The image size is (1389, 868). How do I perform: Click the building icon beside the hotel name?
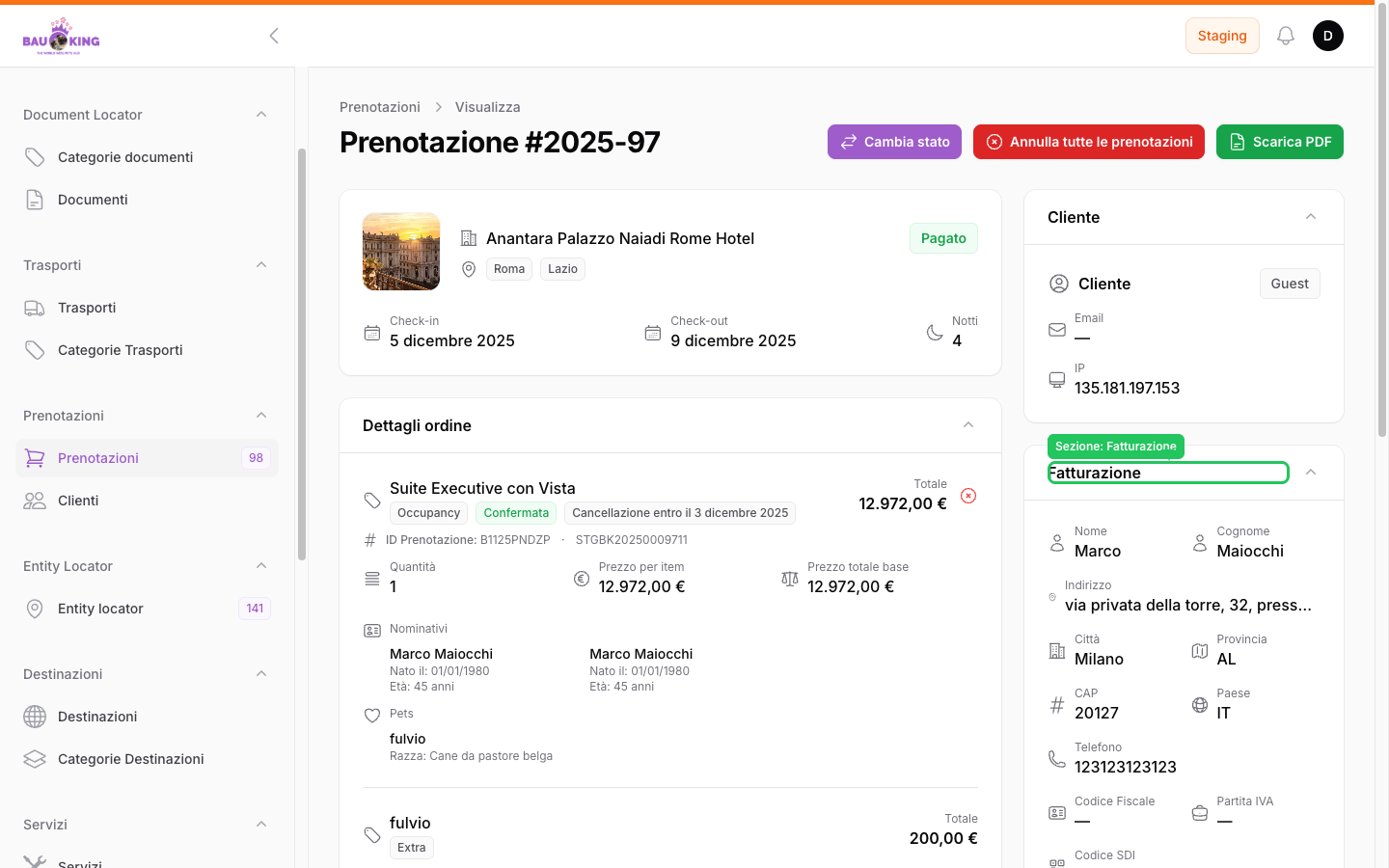469,238
